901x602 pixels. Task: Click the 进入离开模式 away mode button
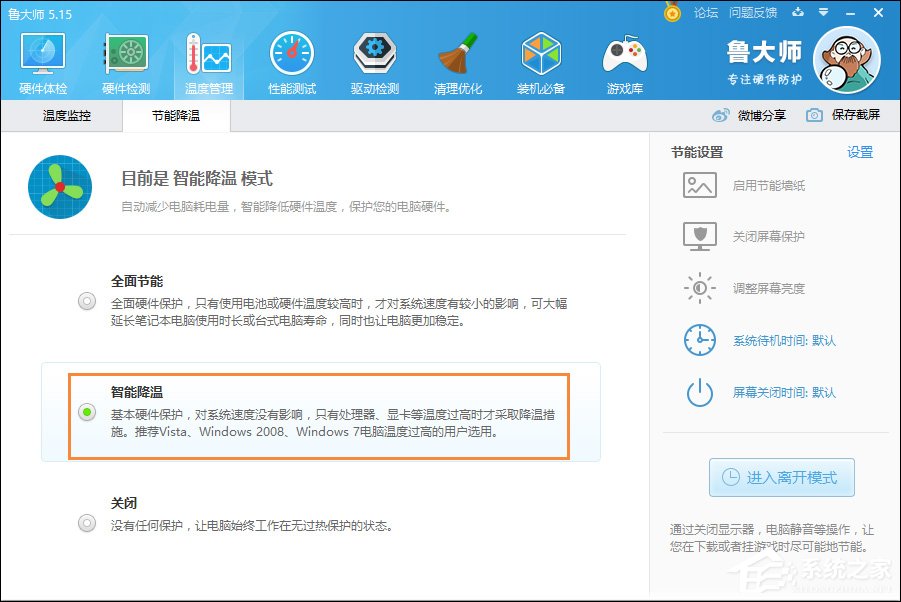(x=781, y=477)
